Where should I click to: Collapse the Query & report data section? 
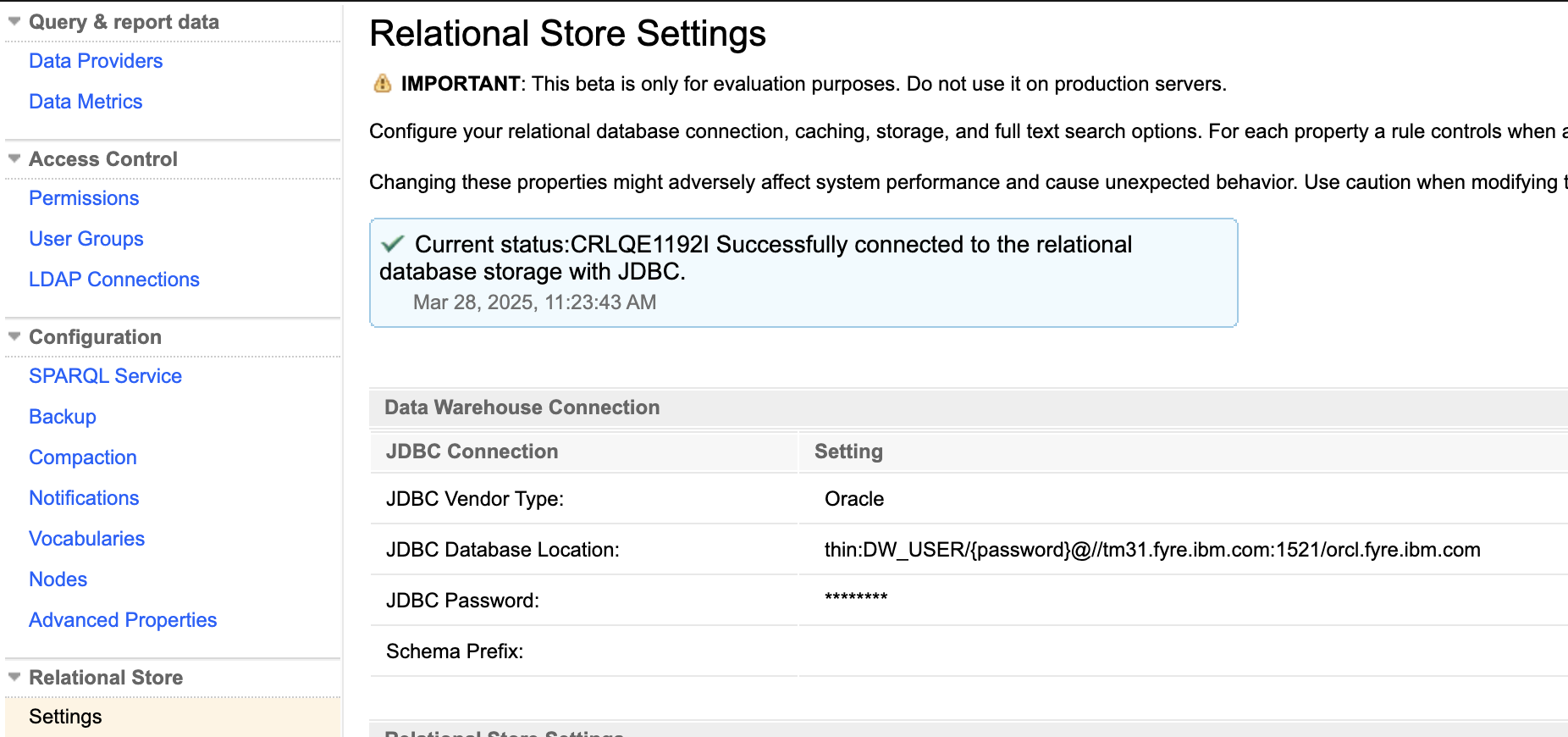point(14,22)
